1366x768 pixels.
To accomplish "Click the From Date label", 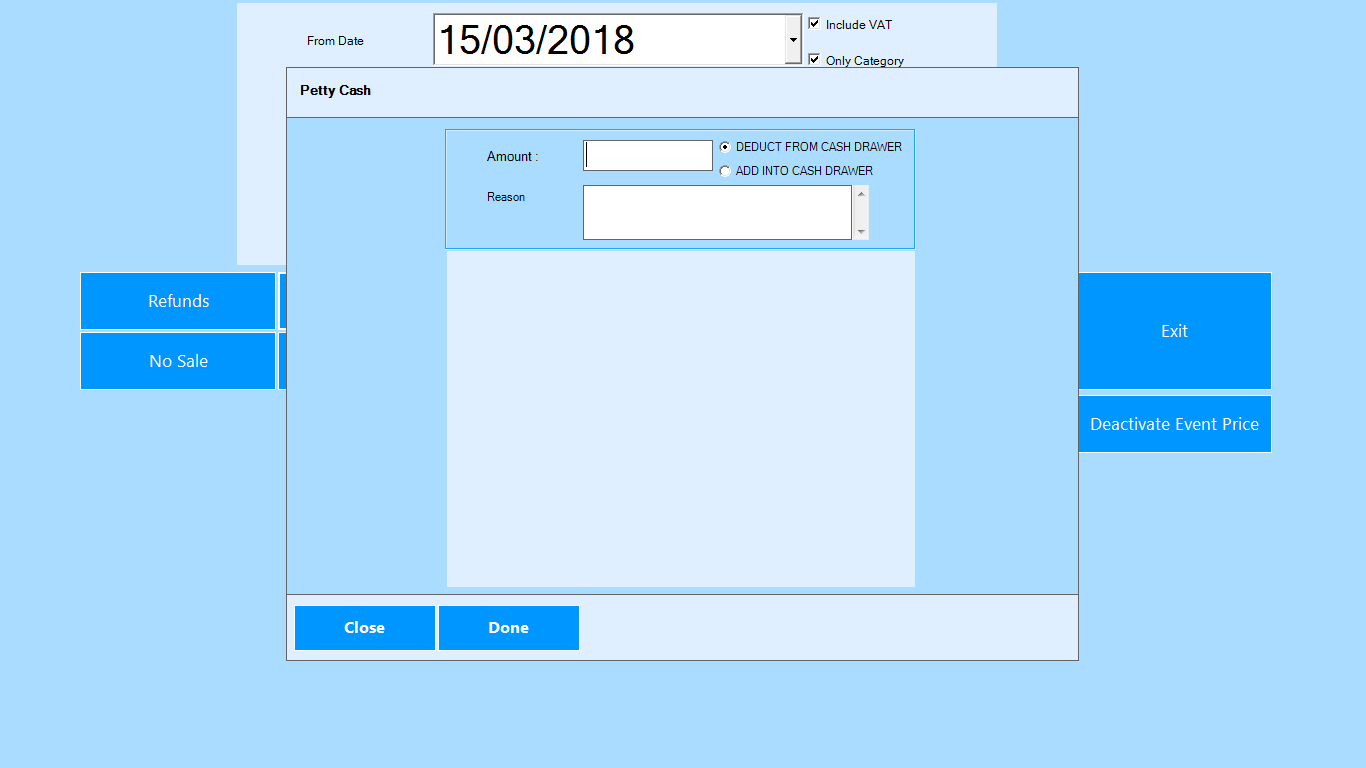I will [335, 41].
